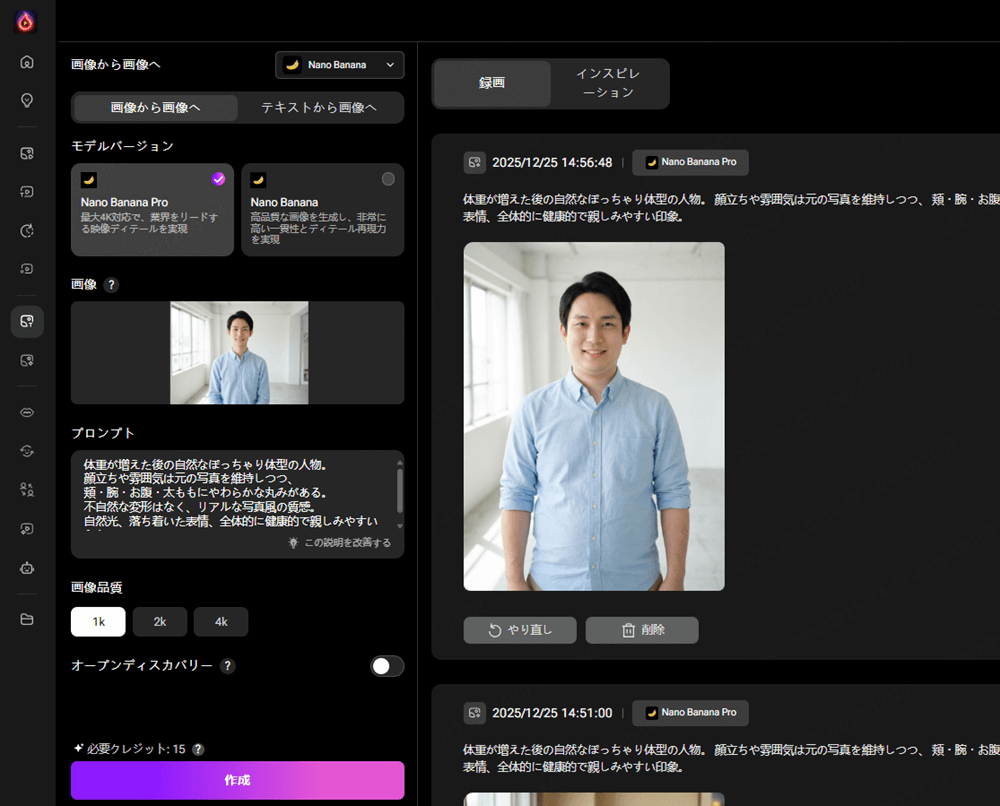This screenshot has width=1000, height=806.
Task: Click the question mark next to 画像
Action: coord(111,284)
